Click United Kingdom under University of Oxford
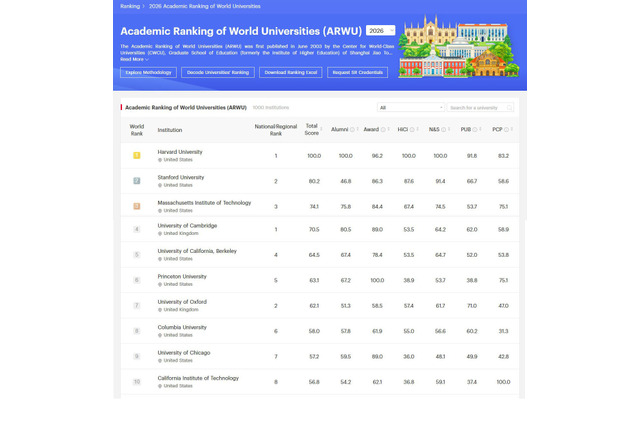The width and height of the screenshot is (640, 426). click(x=181, y=310)
